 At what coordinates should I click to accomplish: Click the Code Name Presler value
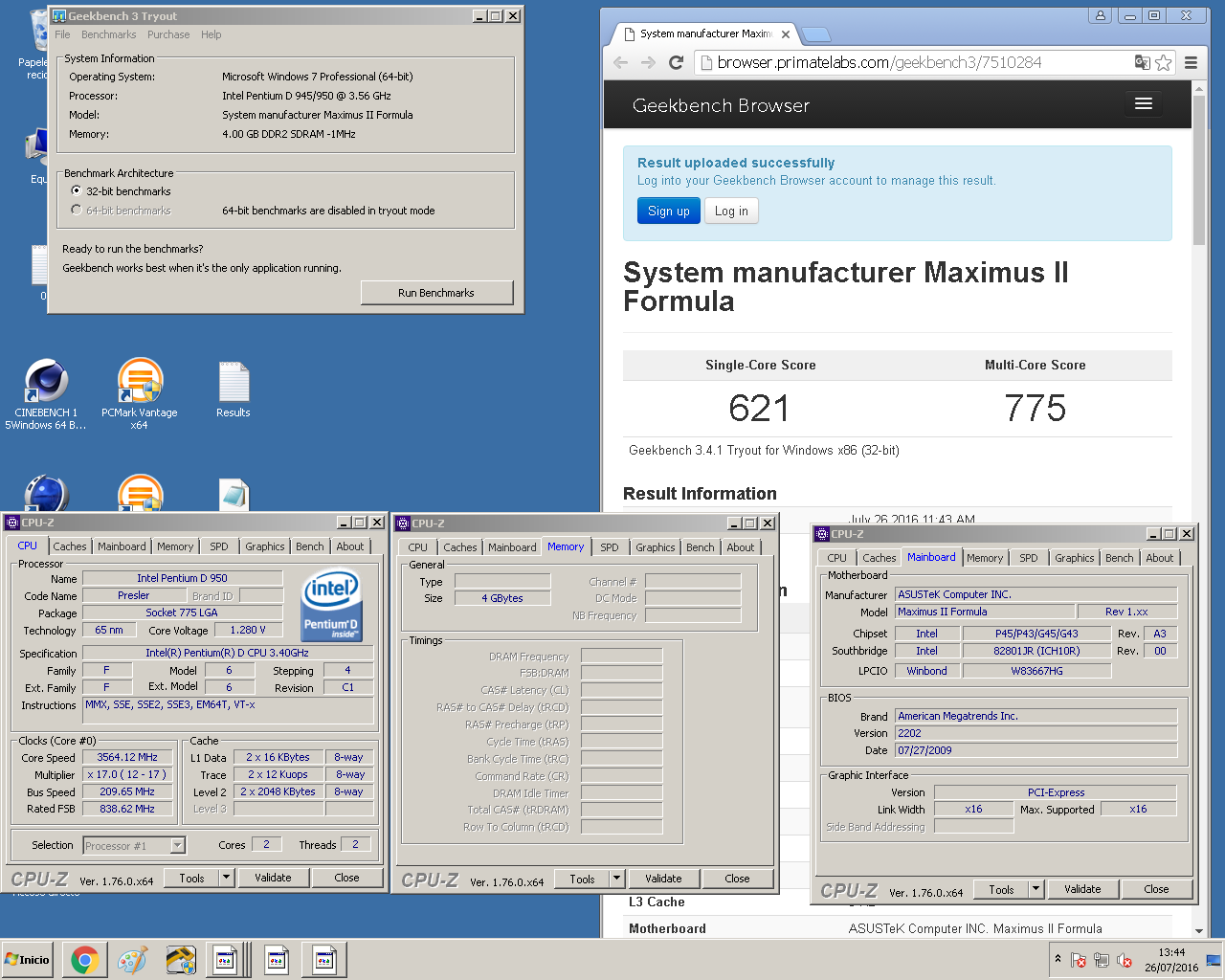point(134,595)
